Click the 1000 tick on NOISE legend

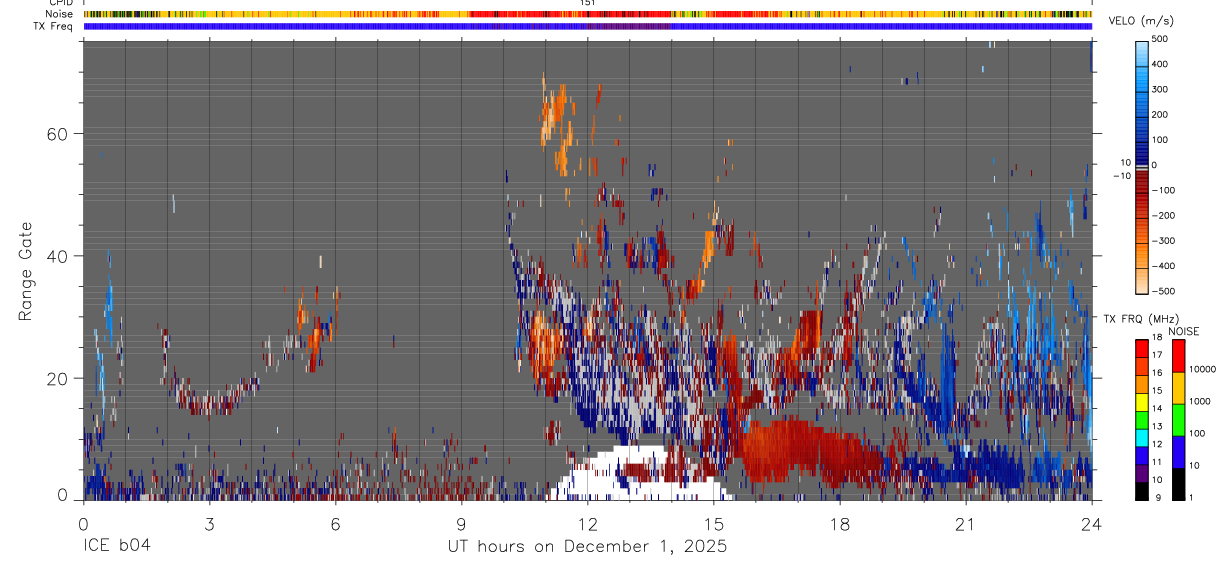click(1200, 401)
